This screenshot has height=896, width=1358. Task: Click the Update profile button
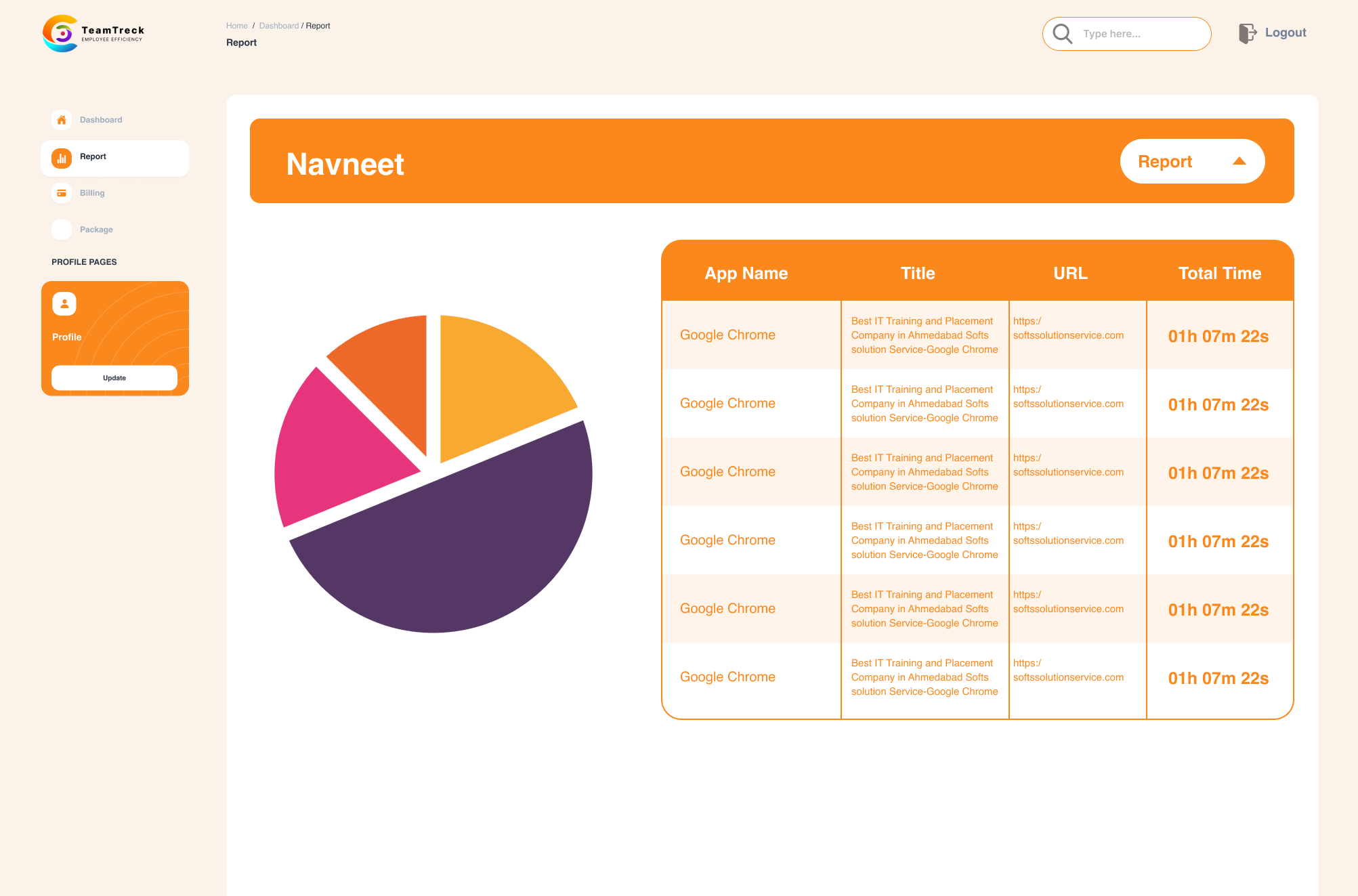pos(114,378)
